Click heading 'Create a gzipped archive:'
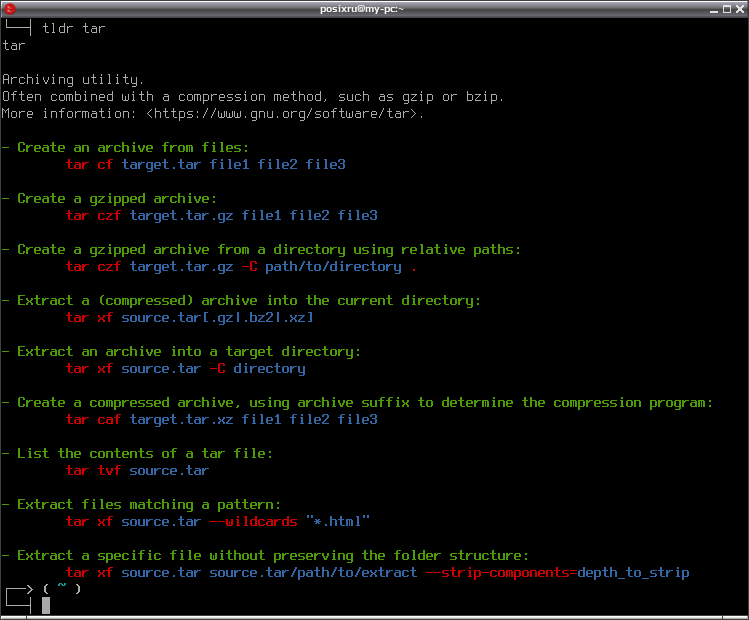 (x=117, y=199)
